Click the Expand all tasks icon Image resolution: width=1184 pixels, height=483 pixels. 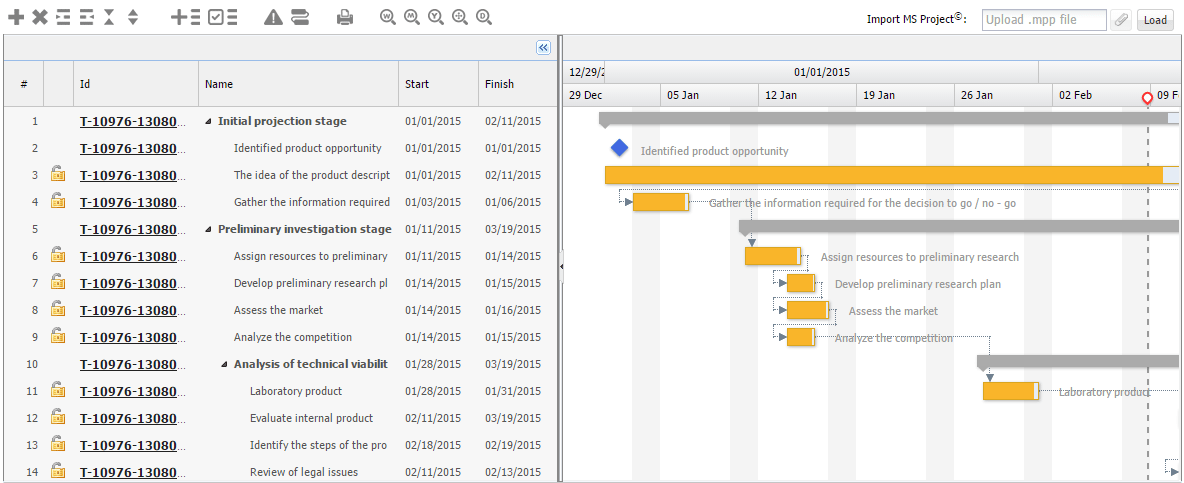pos(133,17)
